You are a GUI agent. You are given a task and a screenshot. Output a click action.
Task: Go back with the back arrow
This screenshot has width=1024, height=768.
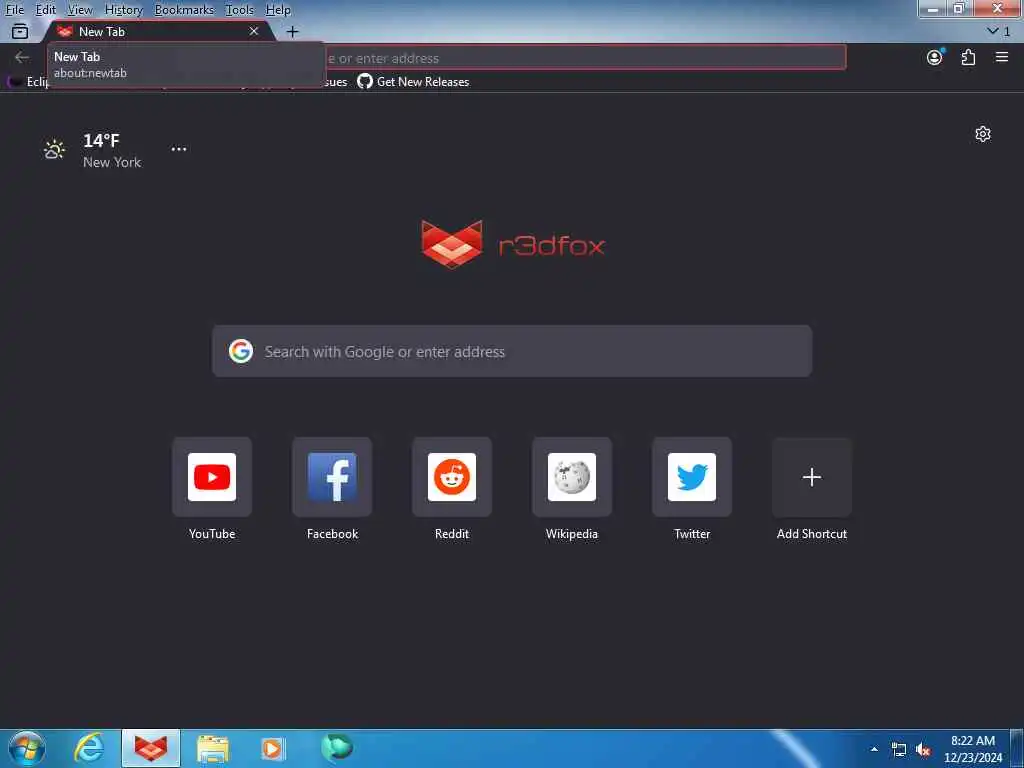[22, 57]
